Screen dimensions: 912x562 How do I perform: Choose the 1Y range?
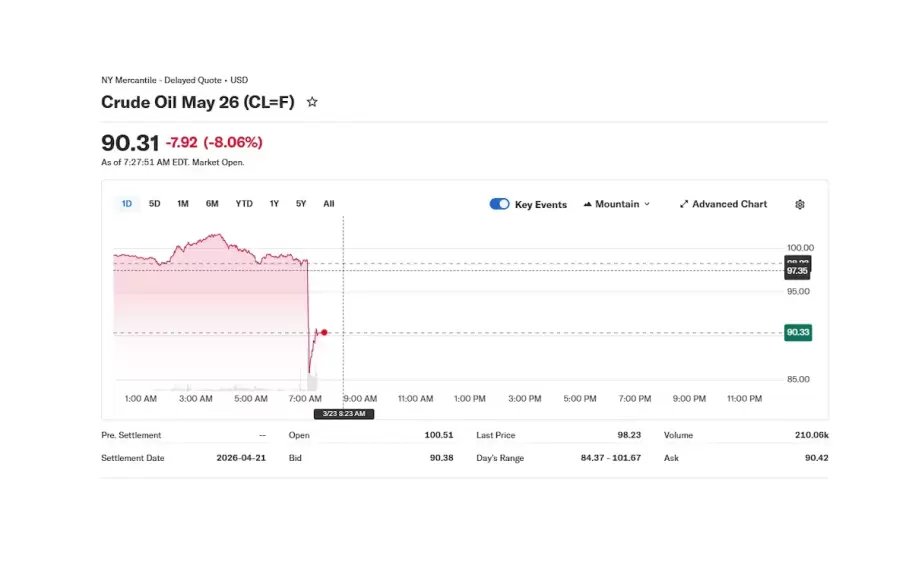[275, 204]
